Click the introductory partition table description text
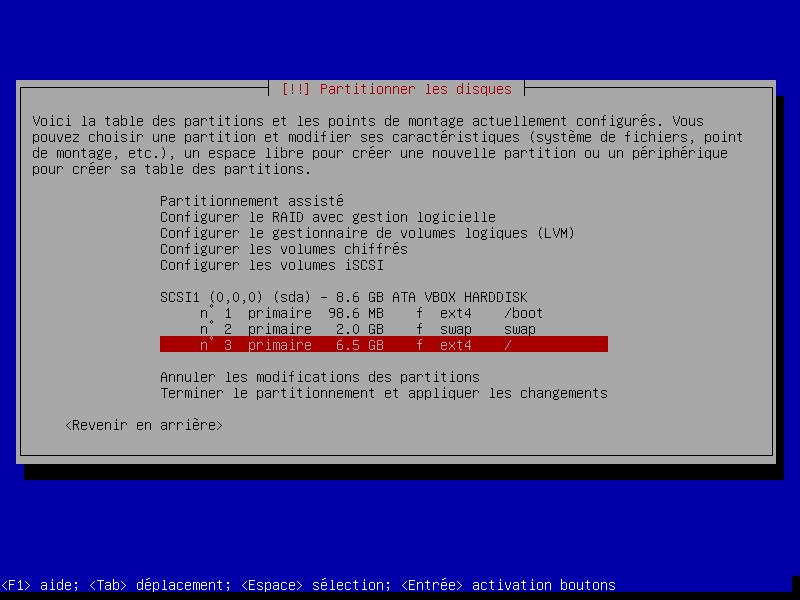The height and width of the screenshot is (600, 800). pos(395,137)
